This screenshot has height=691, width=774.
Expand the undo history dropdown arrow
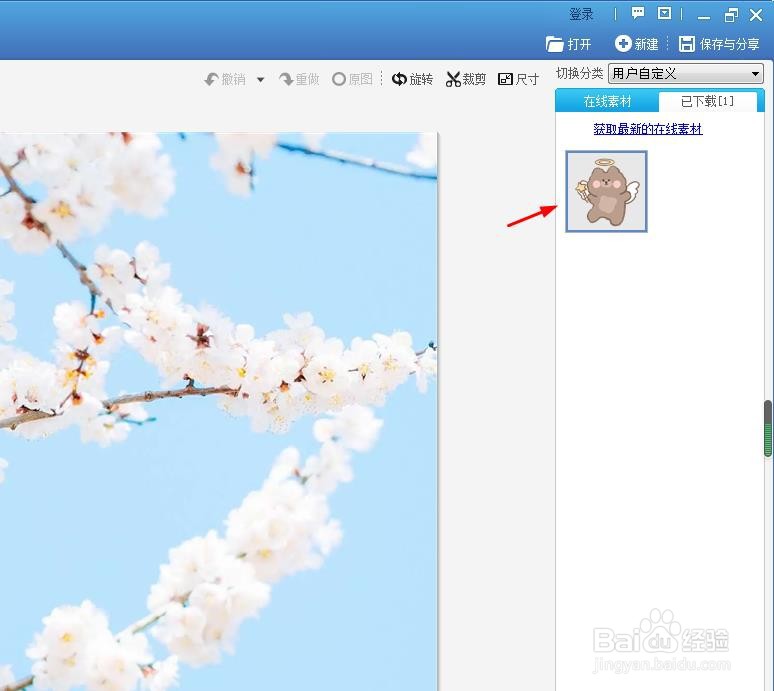tap(261, 79)
